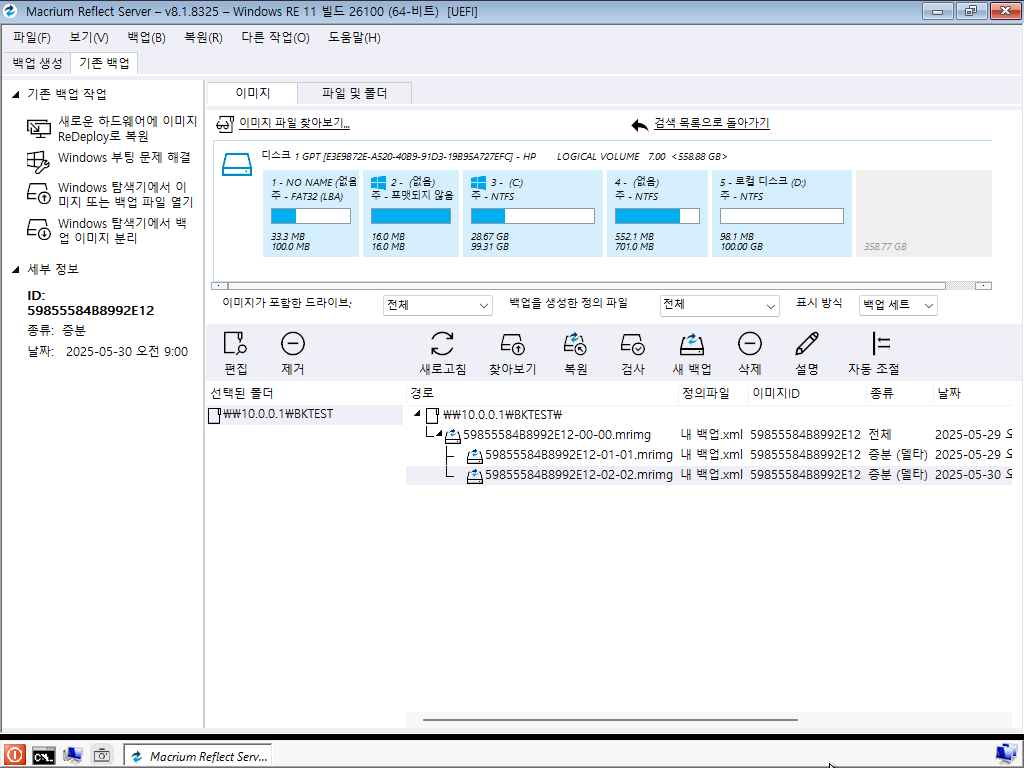Click the backup list horizontal scrollbar

[610, 720]
